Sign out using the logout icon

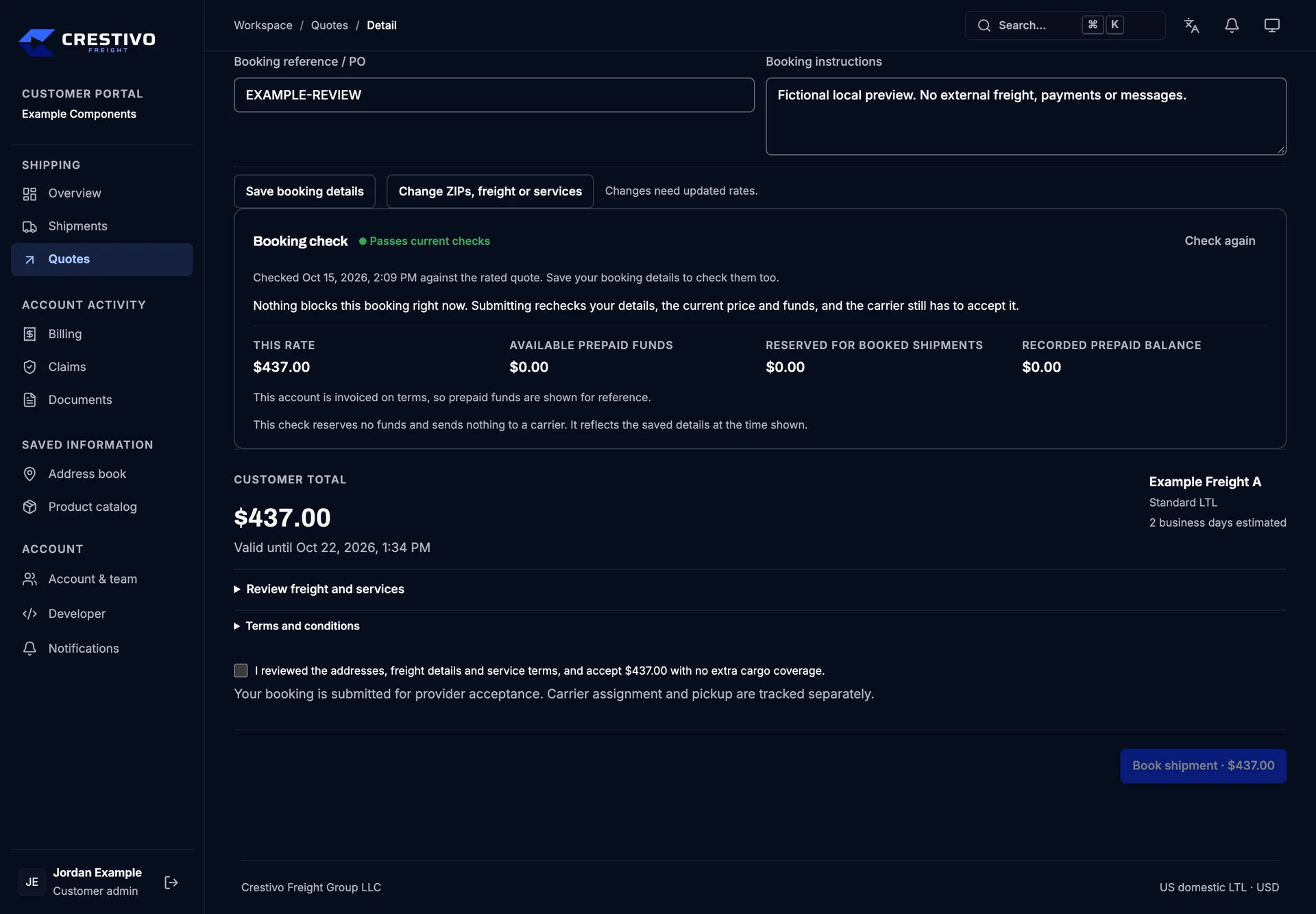click(x=171, y=882)
